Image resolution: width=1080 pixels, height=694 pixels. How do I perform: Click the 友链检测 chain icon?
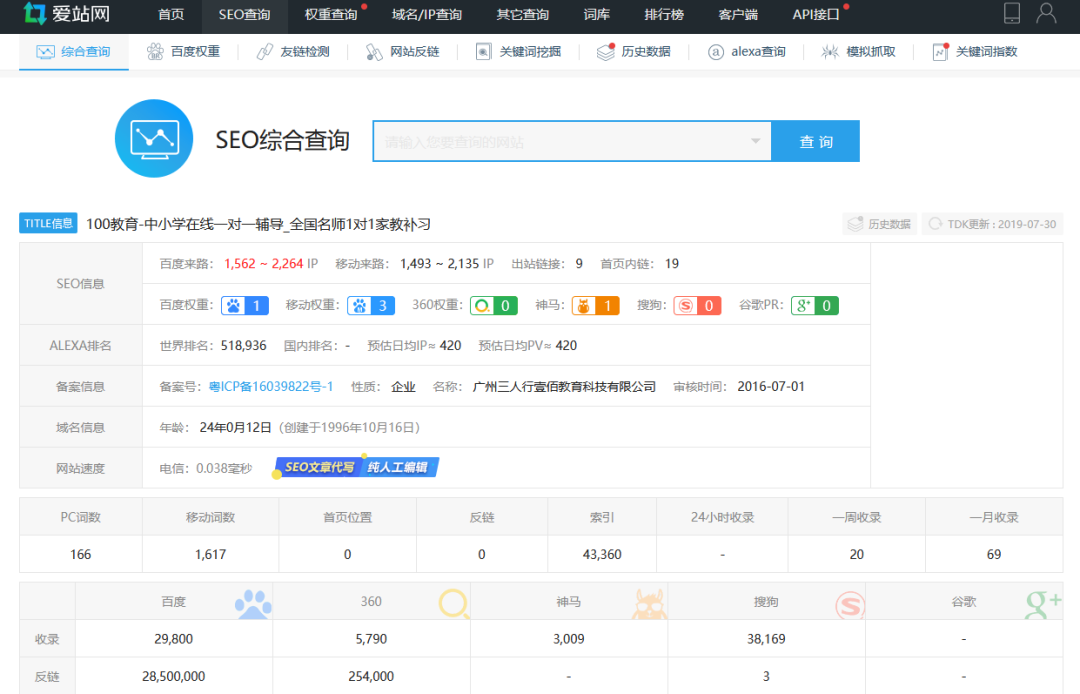tap(264, 52)
